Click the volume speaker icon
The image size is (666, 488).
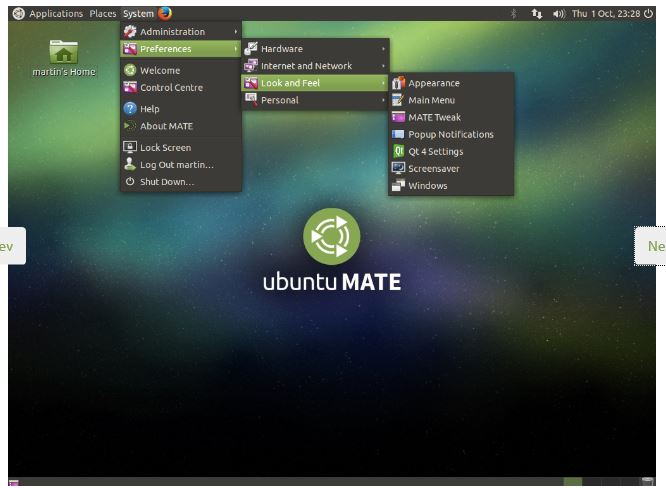click(x=559, y=14)
